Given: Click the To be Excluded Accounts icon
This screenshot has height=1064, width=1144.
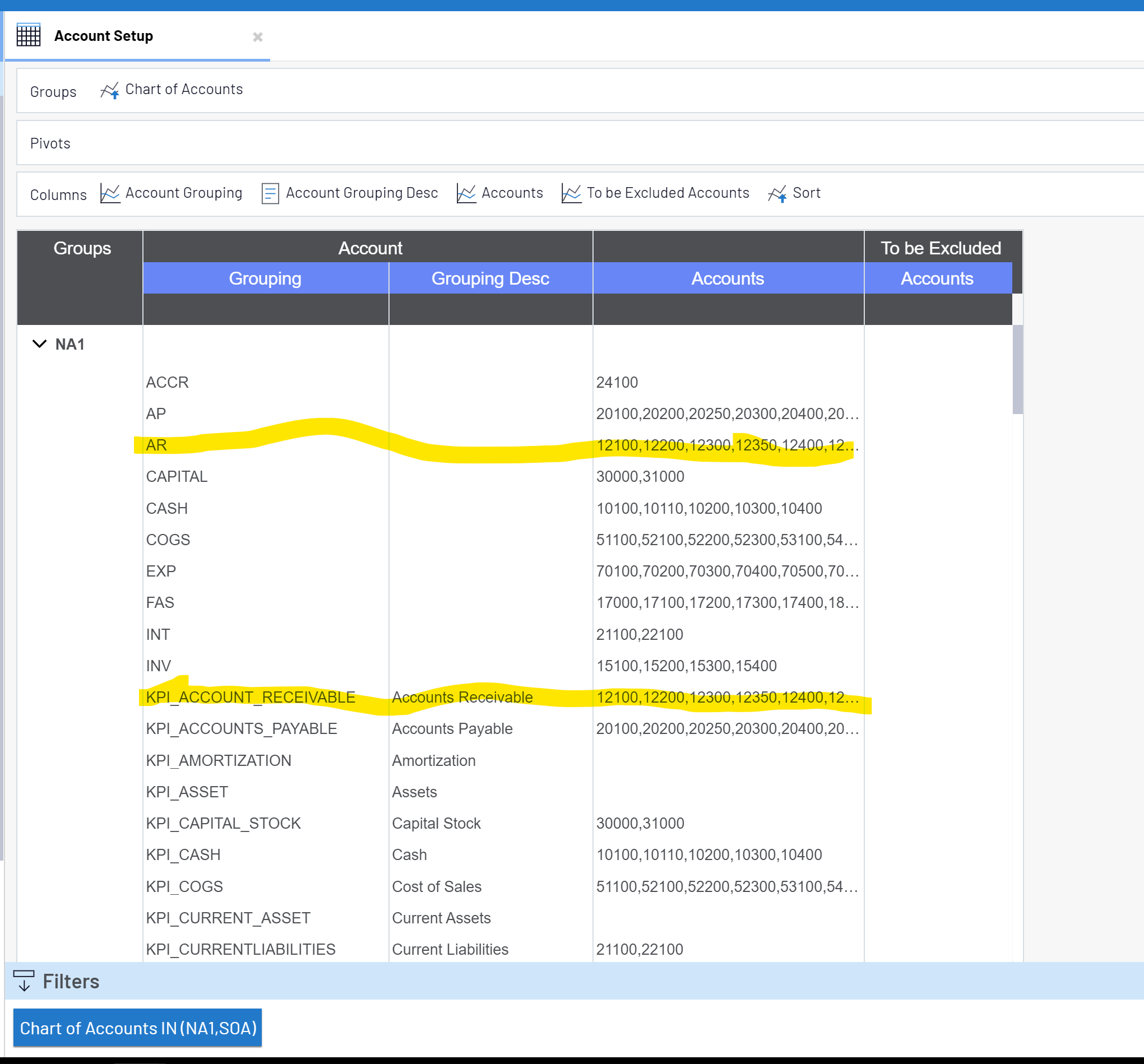Looking at the screenshot, I should (x=571, y=193).
